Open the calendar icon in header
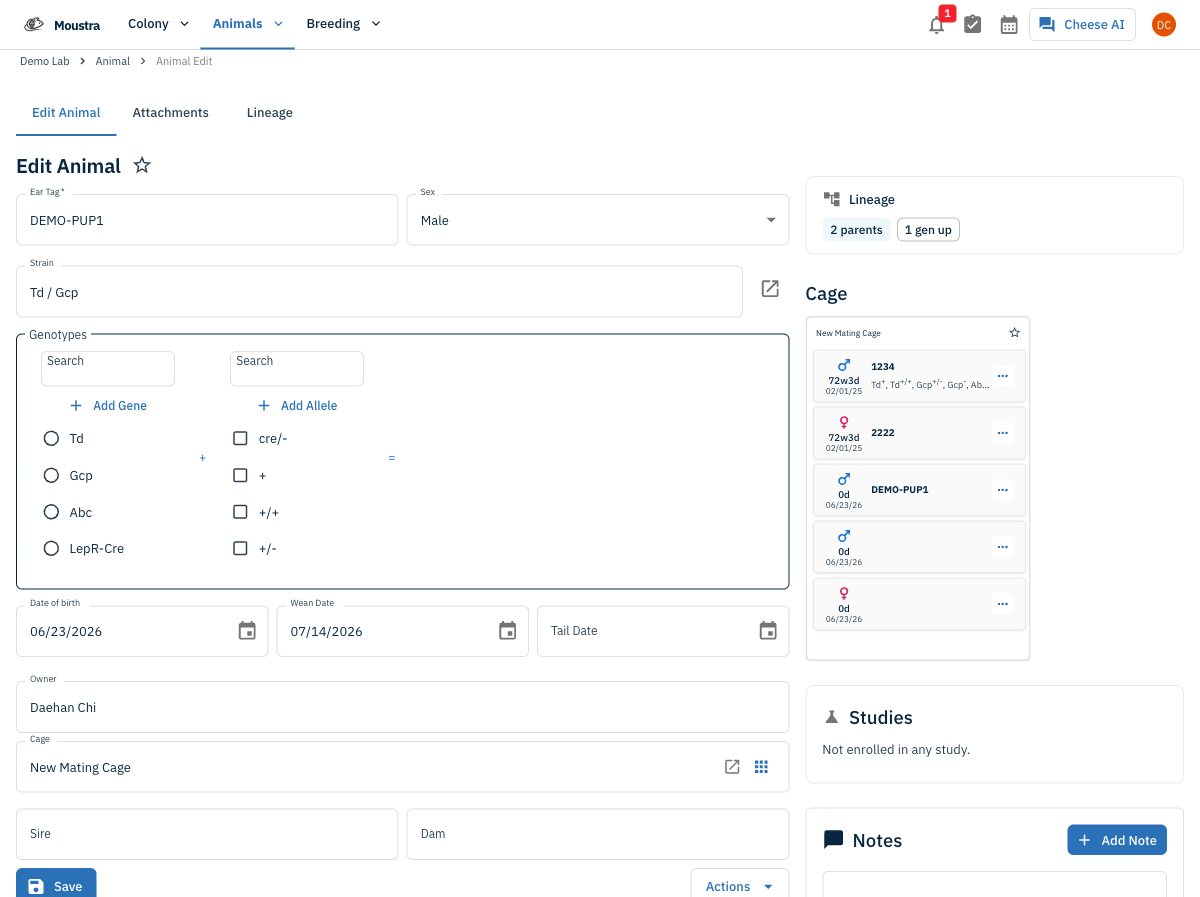Image resolution: width=1200 pixels, height=897 pixels. click(1009, 25)
